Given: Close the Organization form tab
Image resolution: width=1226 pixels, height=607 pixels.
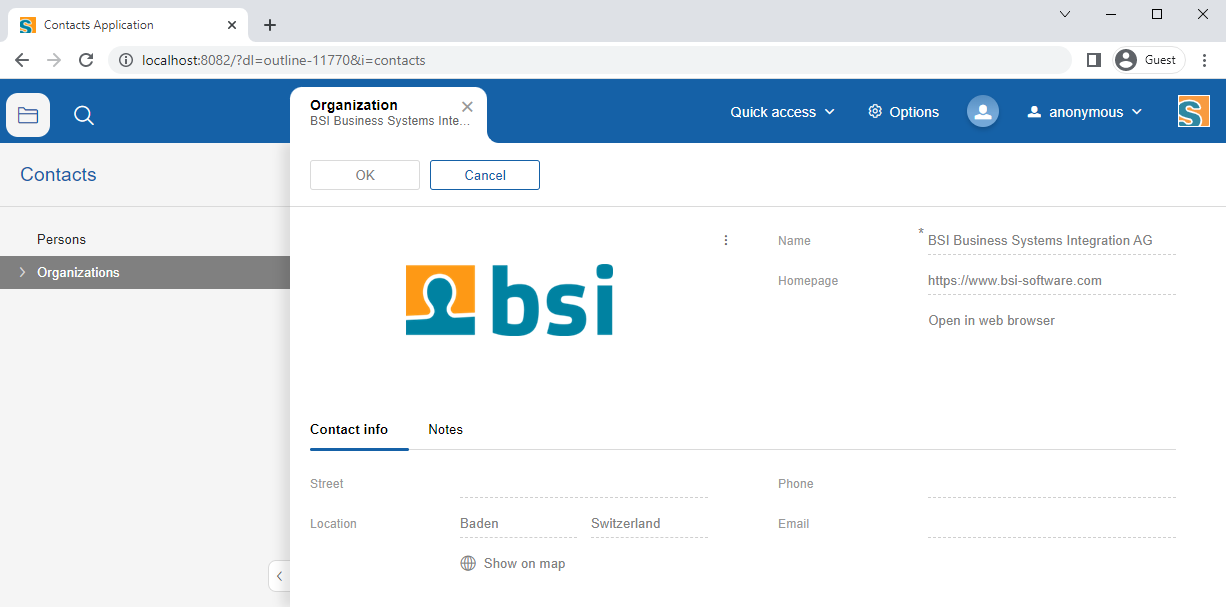Looking at the screenshot, I should coord(467,107).
